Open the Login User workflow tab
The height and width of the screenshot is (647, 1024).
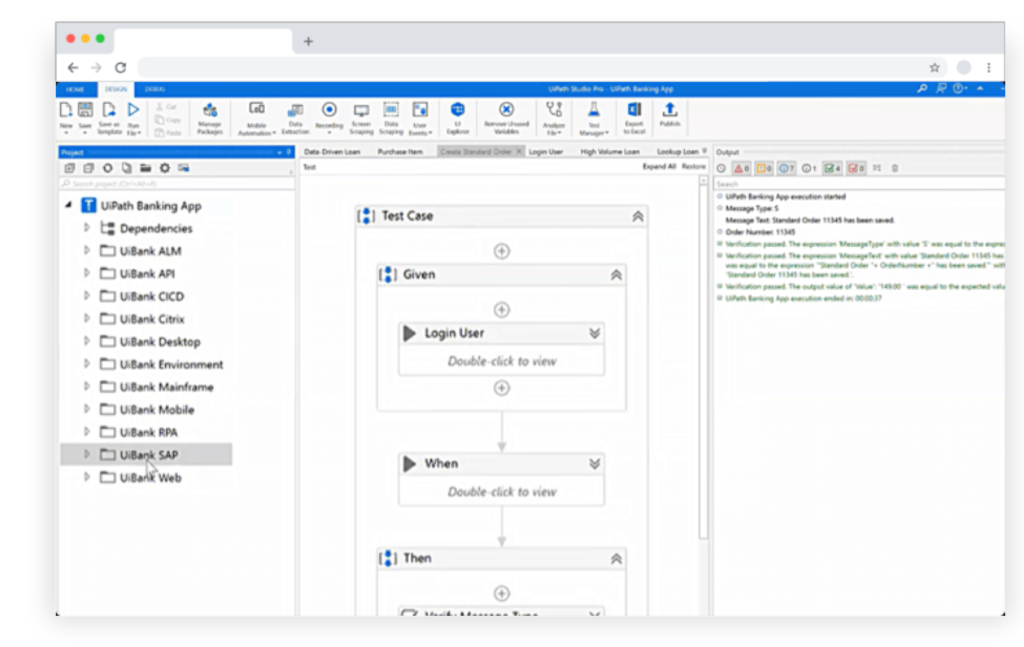546,151
